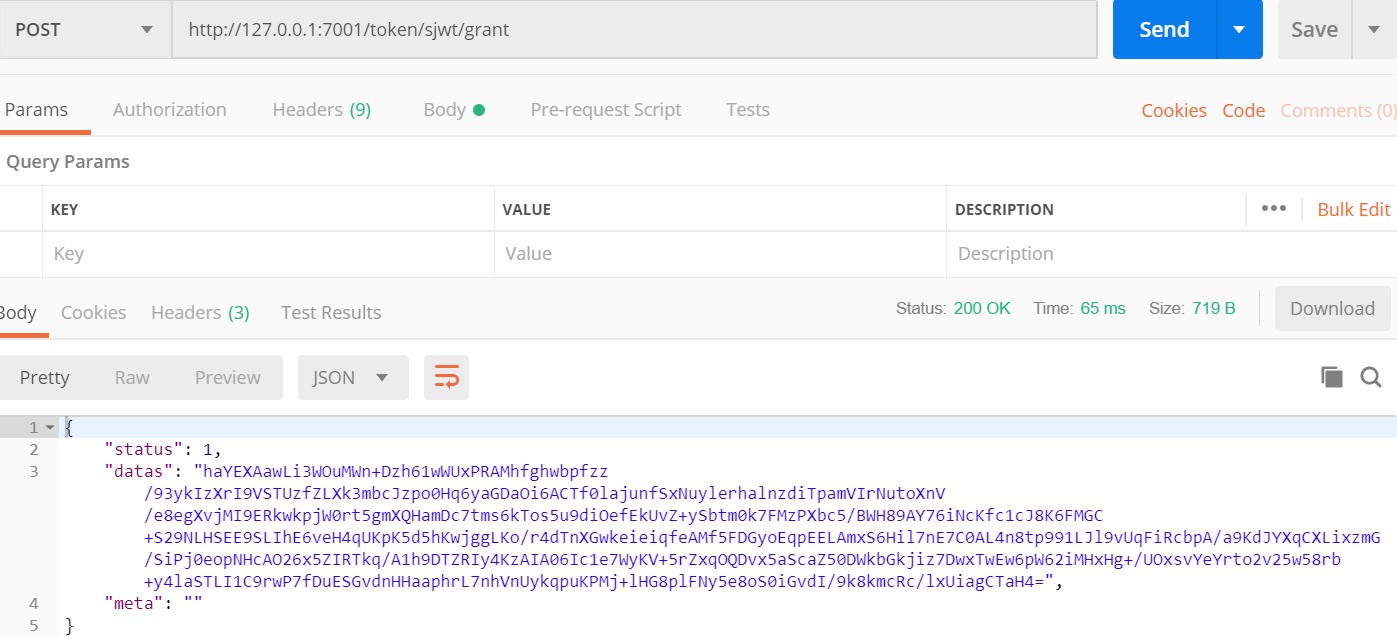Open Comments panel
The image size is (1397, 637).
pos(1337,110)
